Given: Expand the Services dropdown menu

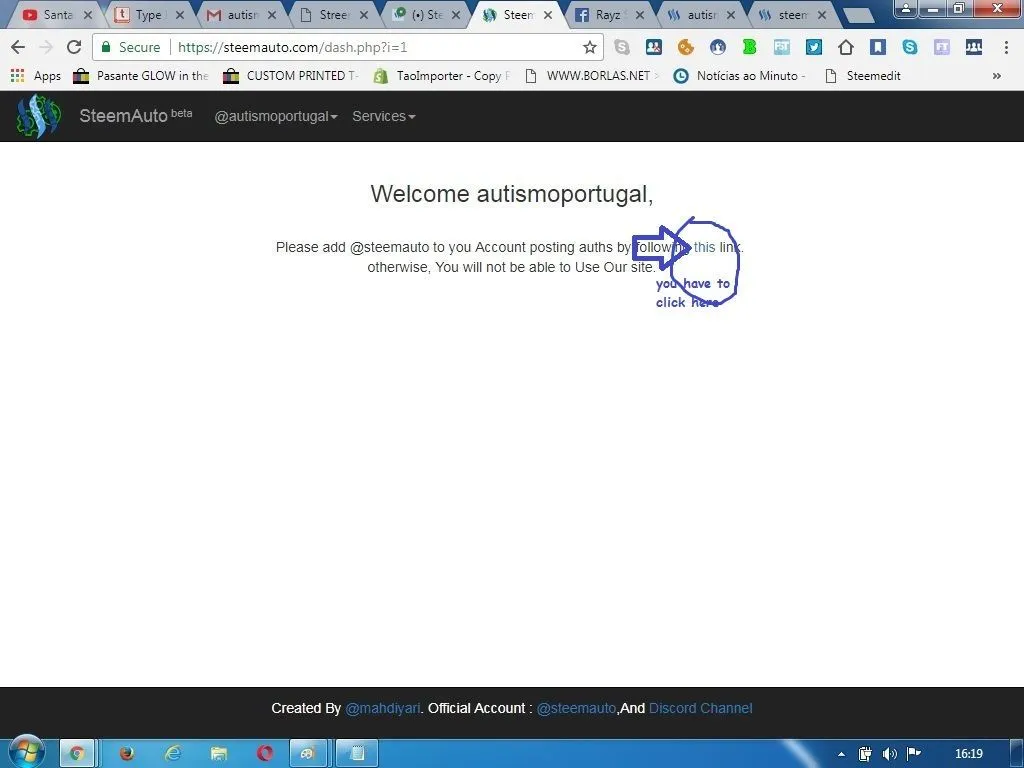Looking at the screenshot, I should (x=383, y=116).
